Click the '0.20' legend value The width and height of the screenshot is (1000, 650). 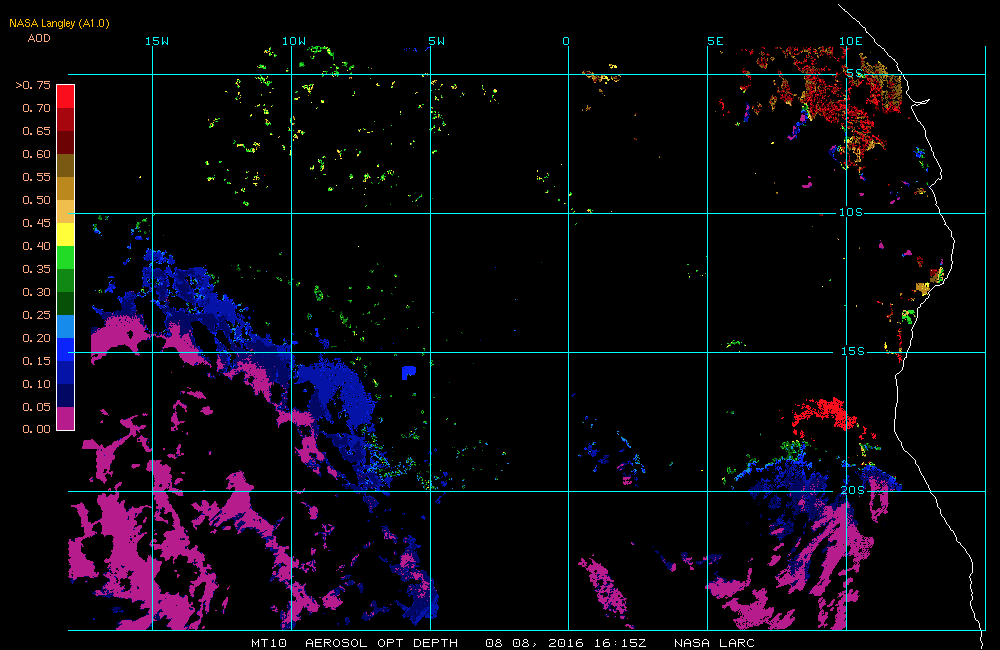tap(36, 338)
